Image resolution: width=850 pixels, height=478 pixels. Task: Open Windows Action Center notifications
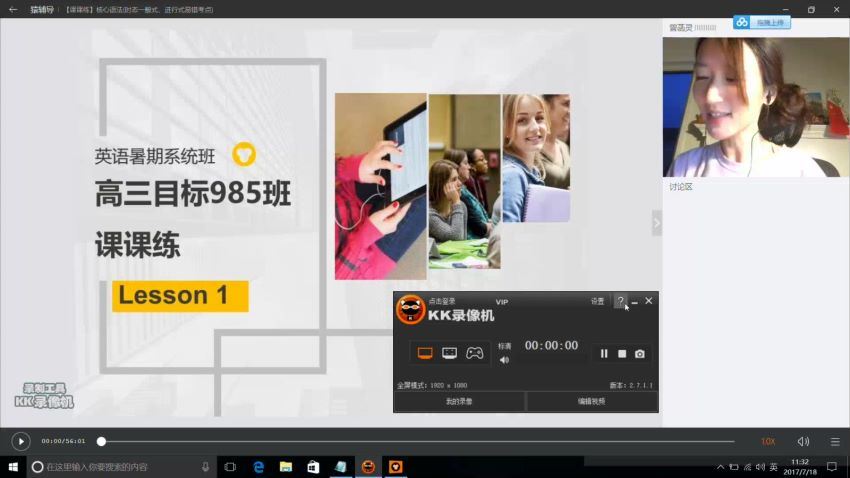coord(832,467)
